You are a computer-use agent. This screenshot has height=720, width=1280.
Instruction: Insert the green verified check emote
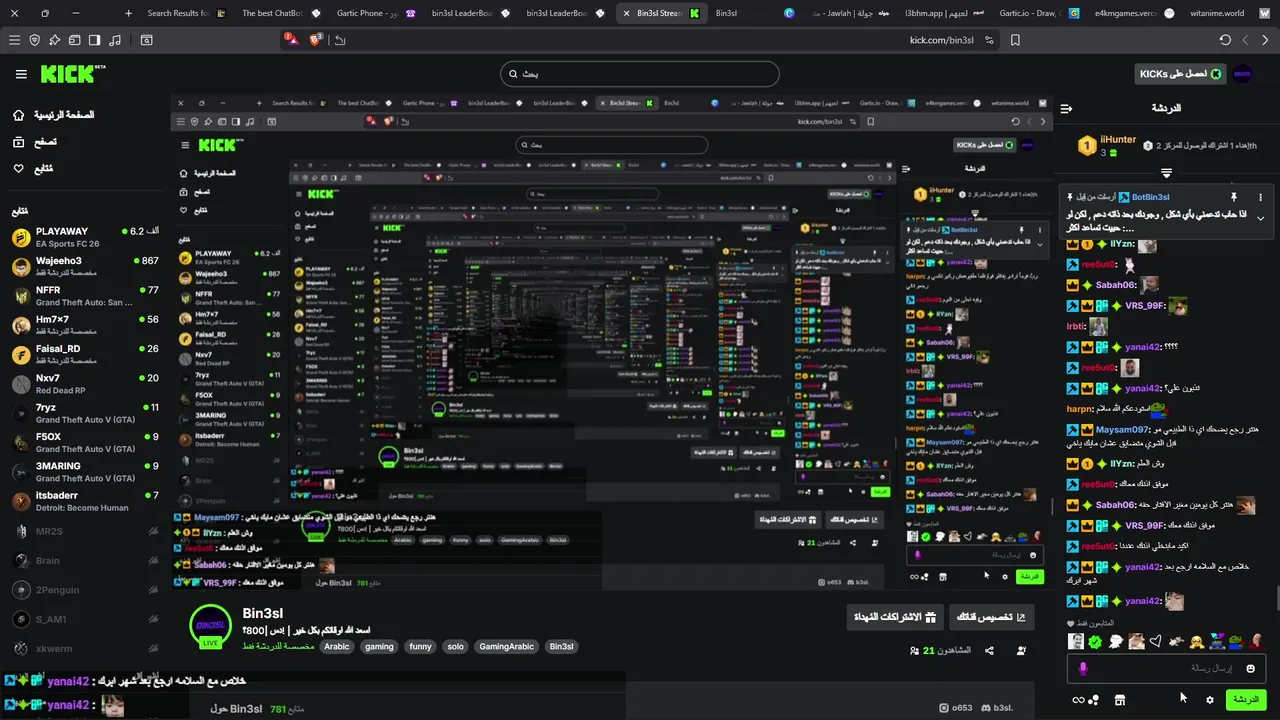tap(1095, 642)
